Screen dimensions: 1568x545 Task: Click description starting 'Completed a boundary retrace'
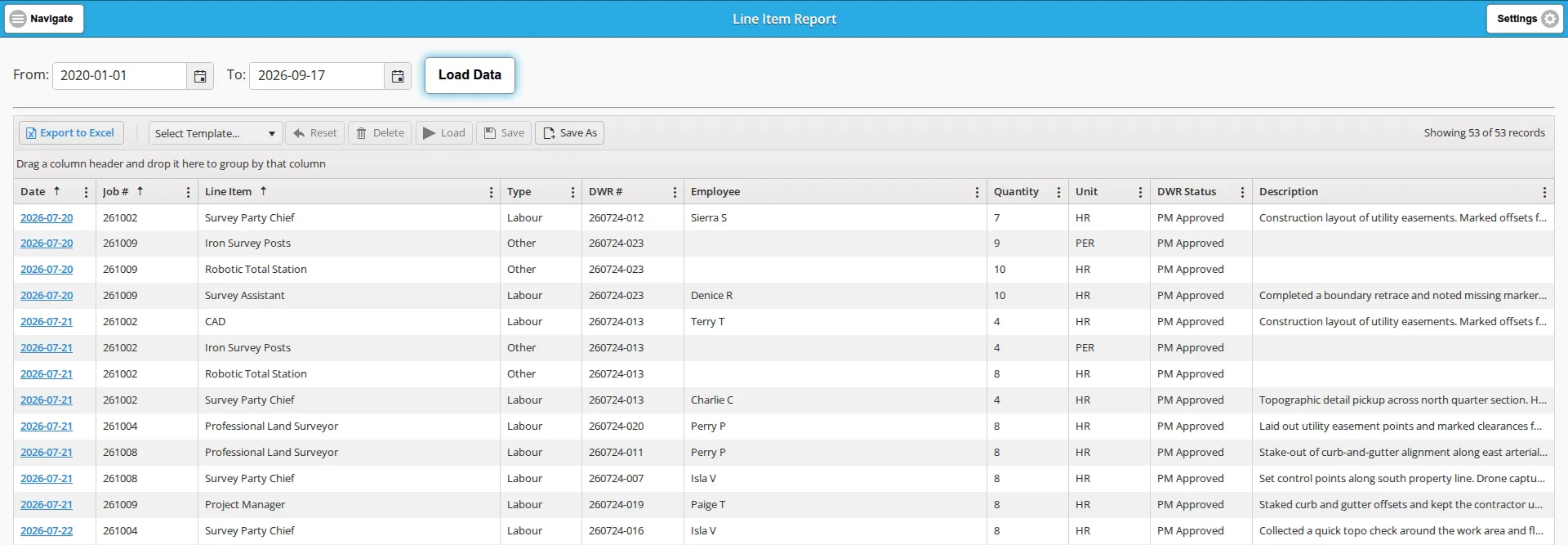(1403, 296)
